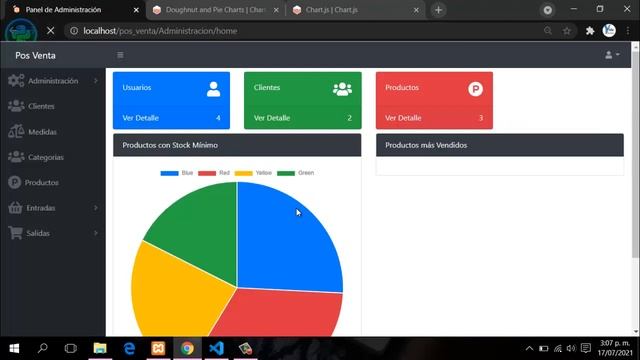The image size is (640, 360).
Task: Toggle the sidebar hamburger menu icon
Action: pos(120,55)
